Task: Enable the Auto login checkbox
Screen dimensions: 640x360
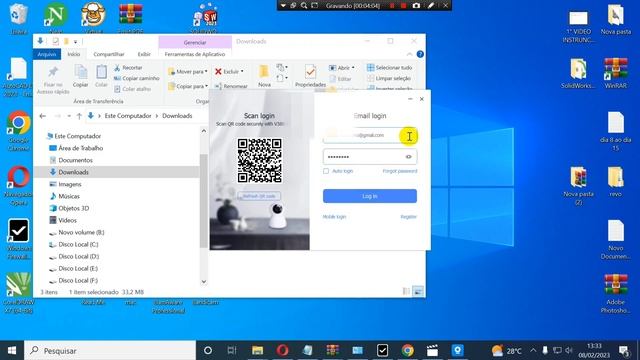Action: click(326, 171)
